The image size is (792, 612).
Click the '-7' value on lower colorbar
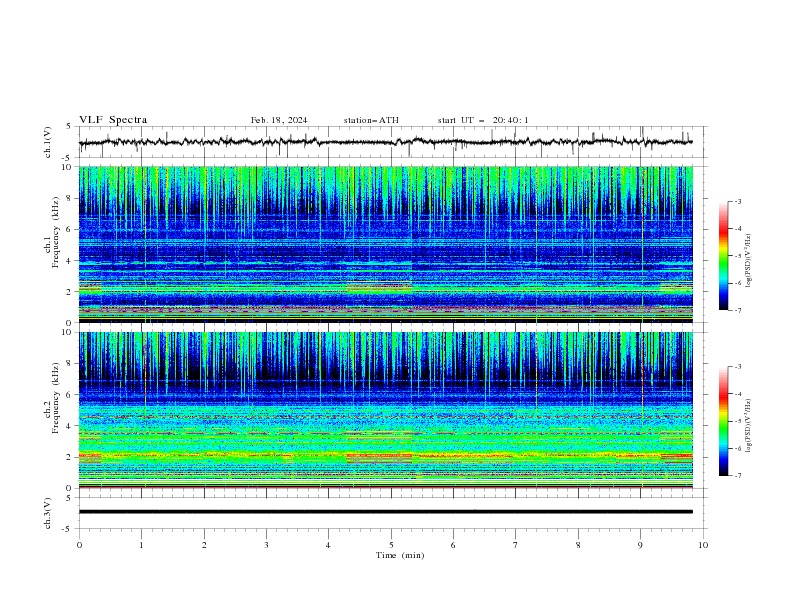click(x=737, y=476)
